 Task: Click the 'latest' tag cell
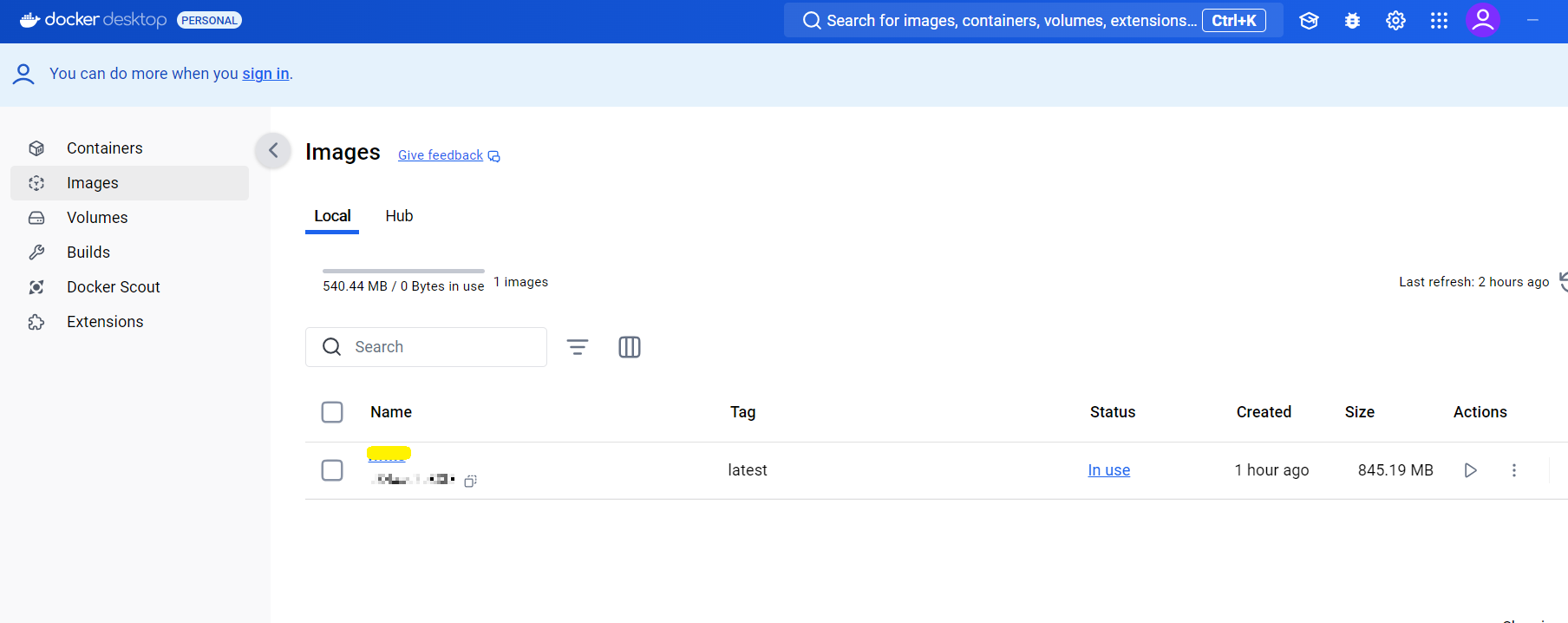748,470
